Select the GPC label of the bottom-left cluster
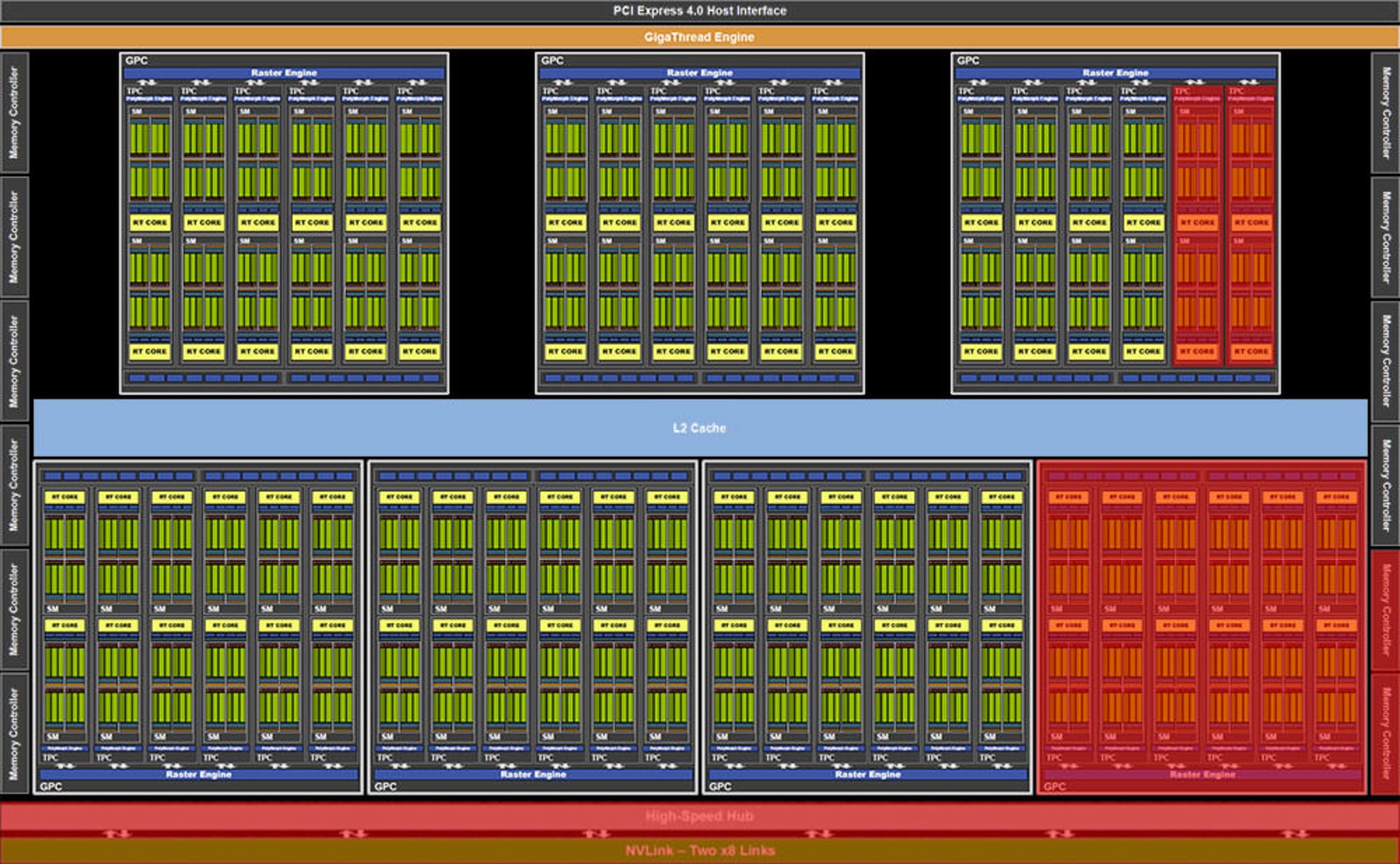This screenshot has width=1400, height=864. [51, 787]
